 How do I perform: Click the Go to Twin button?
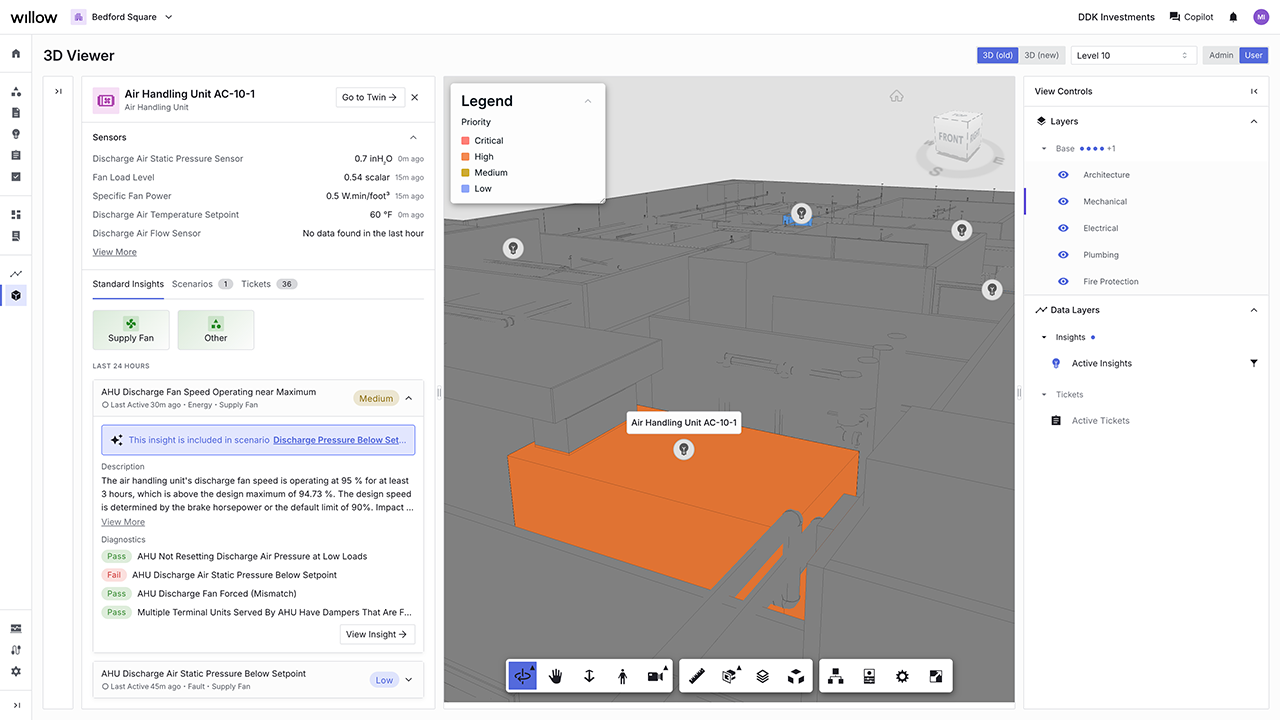(x=370, y=97)
